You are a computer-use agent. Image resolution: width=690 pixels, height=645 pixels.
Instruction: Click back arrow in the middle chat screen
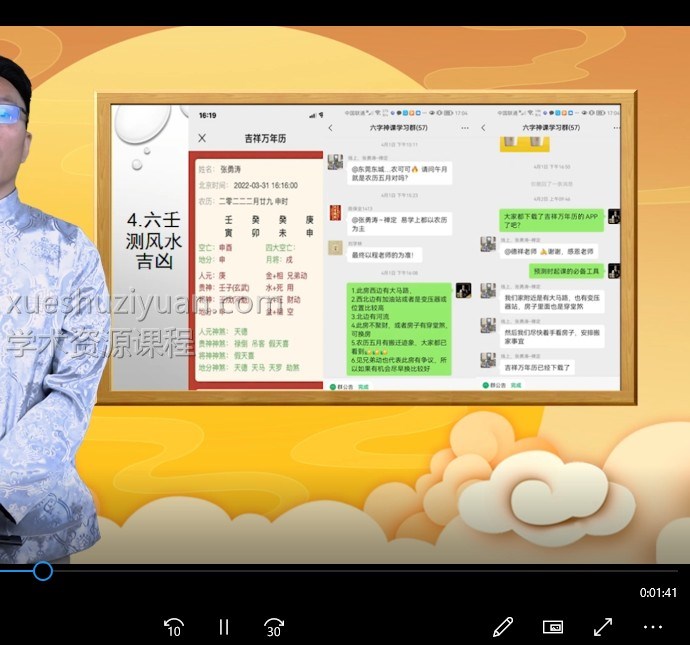[x=331, y=128]
